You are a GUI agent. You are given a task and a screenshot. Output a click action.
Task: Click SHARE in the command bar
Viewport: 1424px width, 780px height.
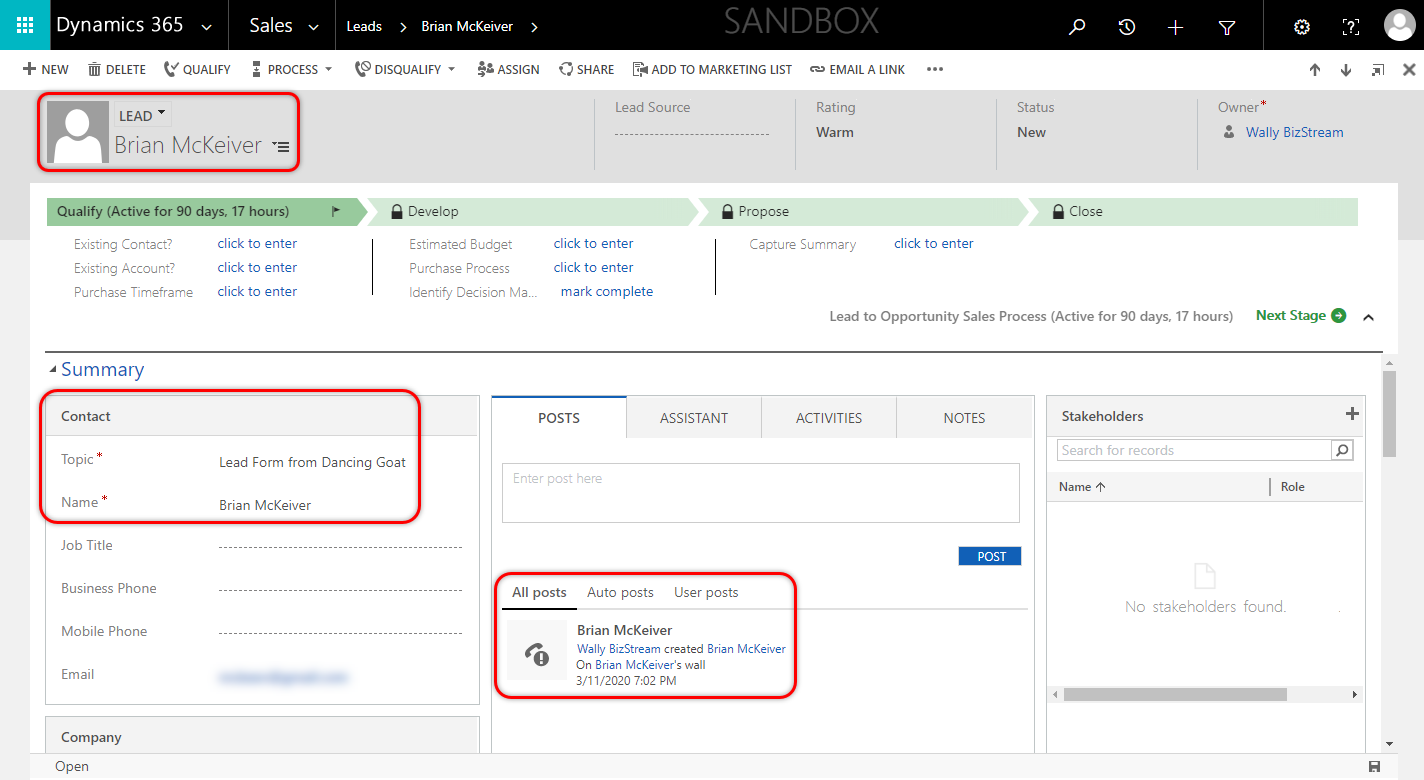(587, 69)
